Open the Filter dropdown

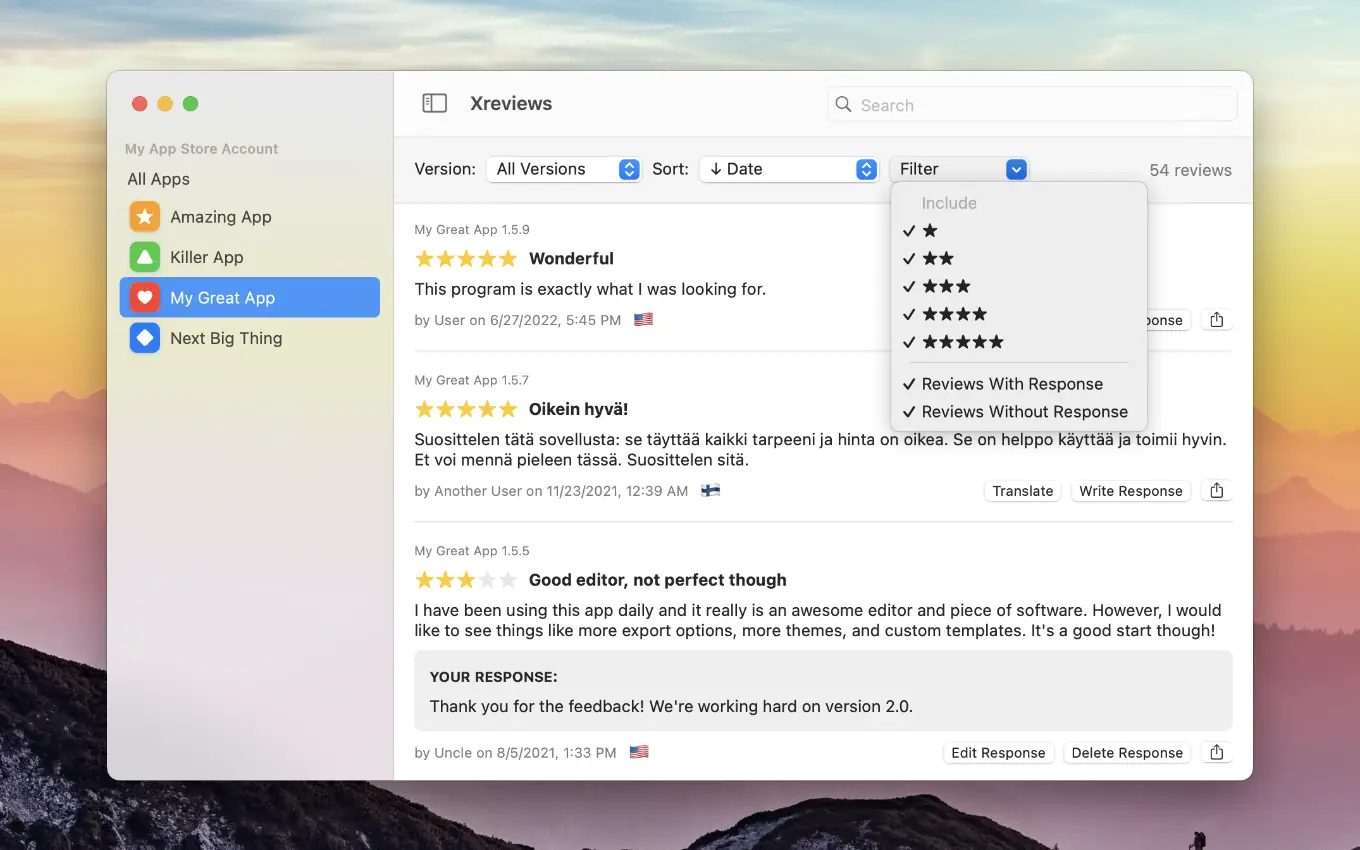(959, 169)
